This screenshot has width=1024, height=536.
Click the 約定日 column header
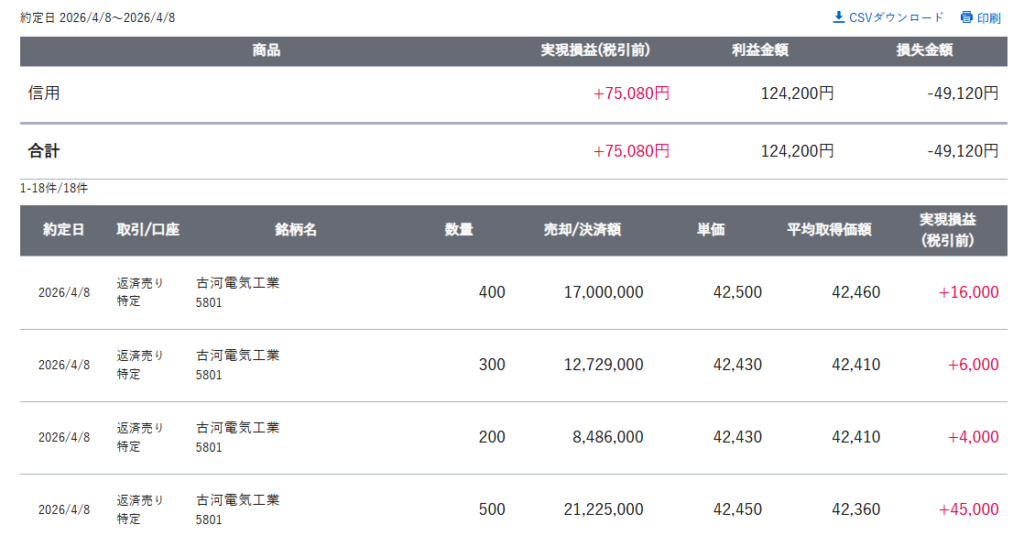[x=64, y=230]
